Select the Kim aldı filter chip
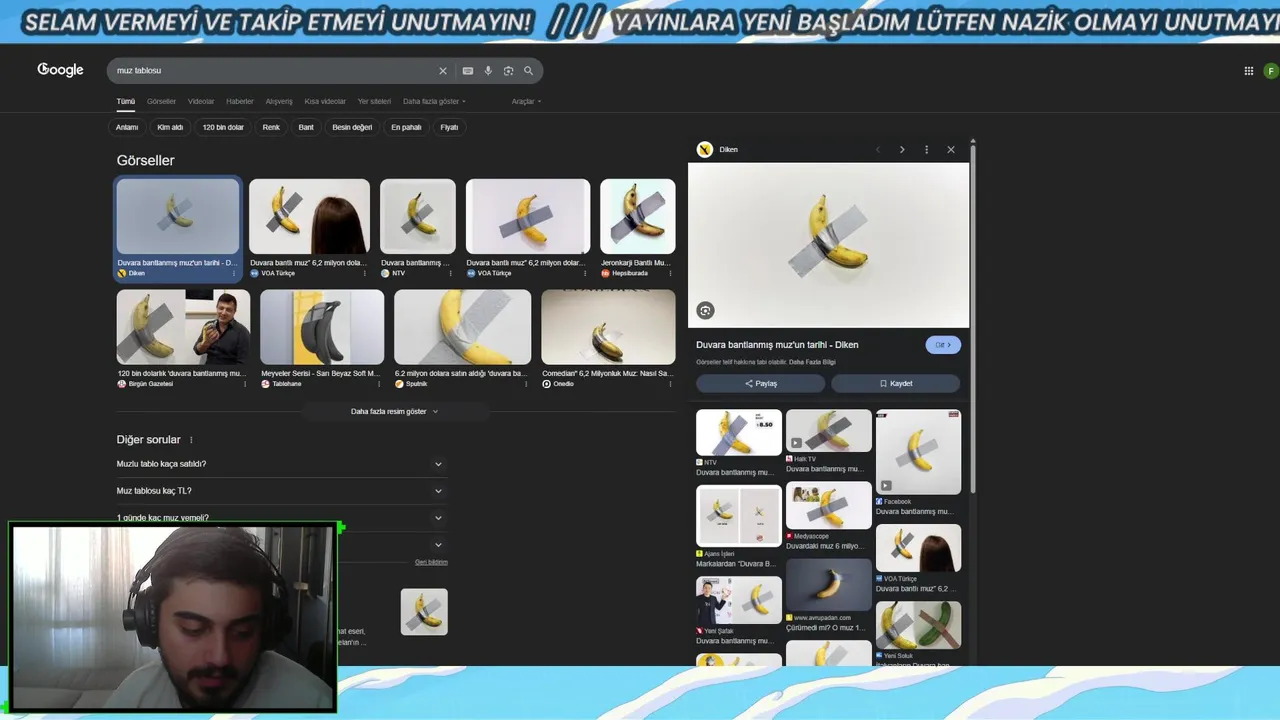The width and height of the screenshot is (1280, 720). point(170,127)
